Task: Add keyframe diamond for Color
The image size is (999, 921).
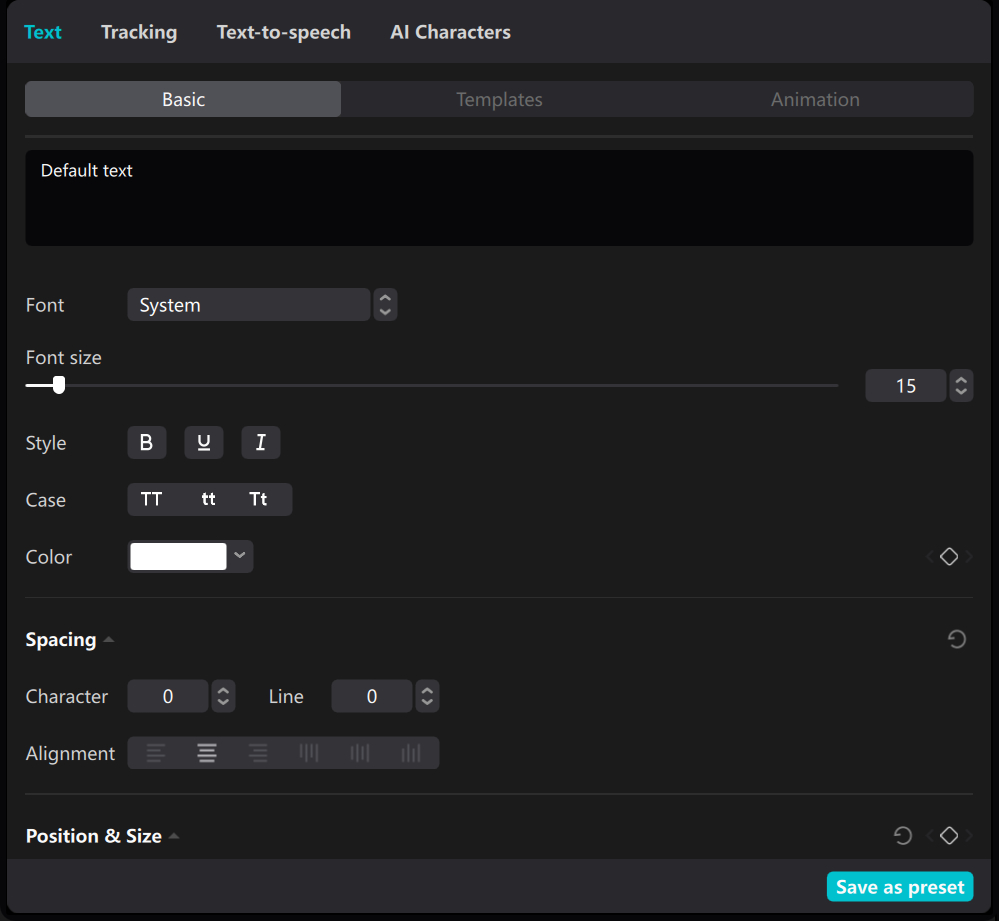Action: (949, 557)
